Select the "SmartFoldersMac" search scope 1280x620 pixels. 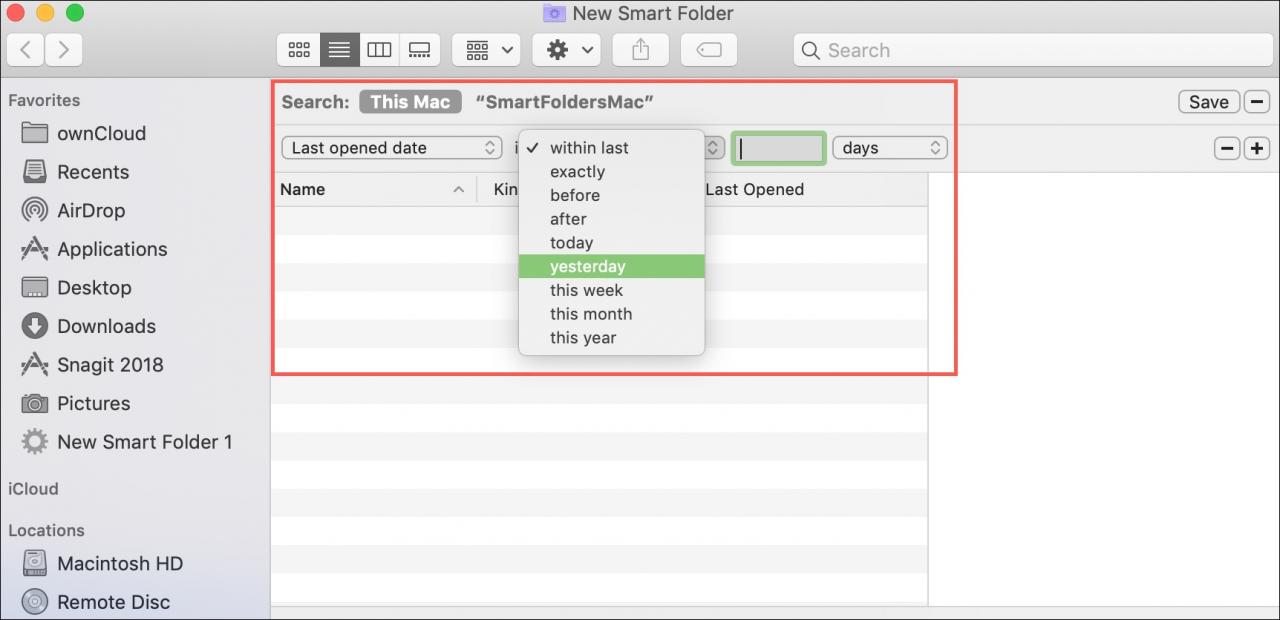pos(564,102)
